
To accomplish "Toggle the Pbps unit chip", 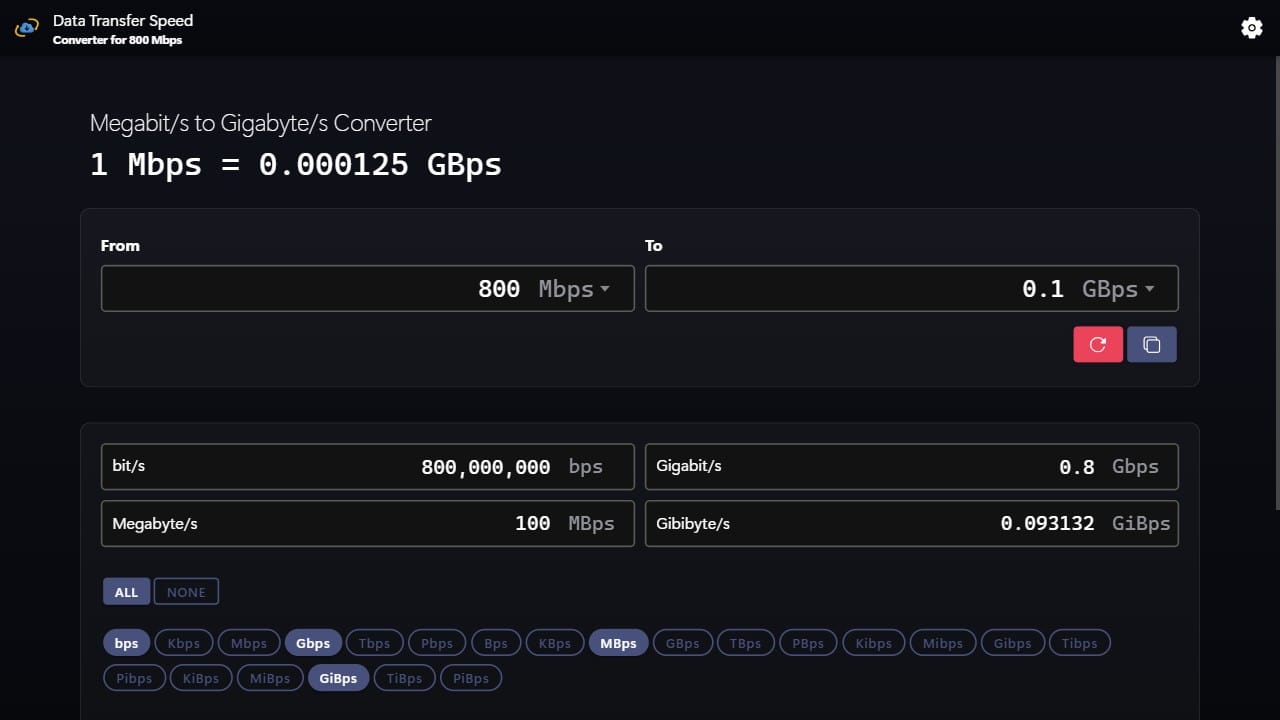I will 437,643.
